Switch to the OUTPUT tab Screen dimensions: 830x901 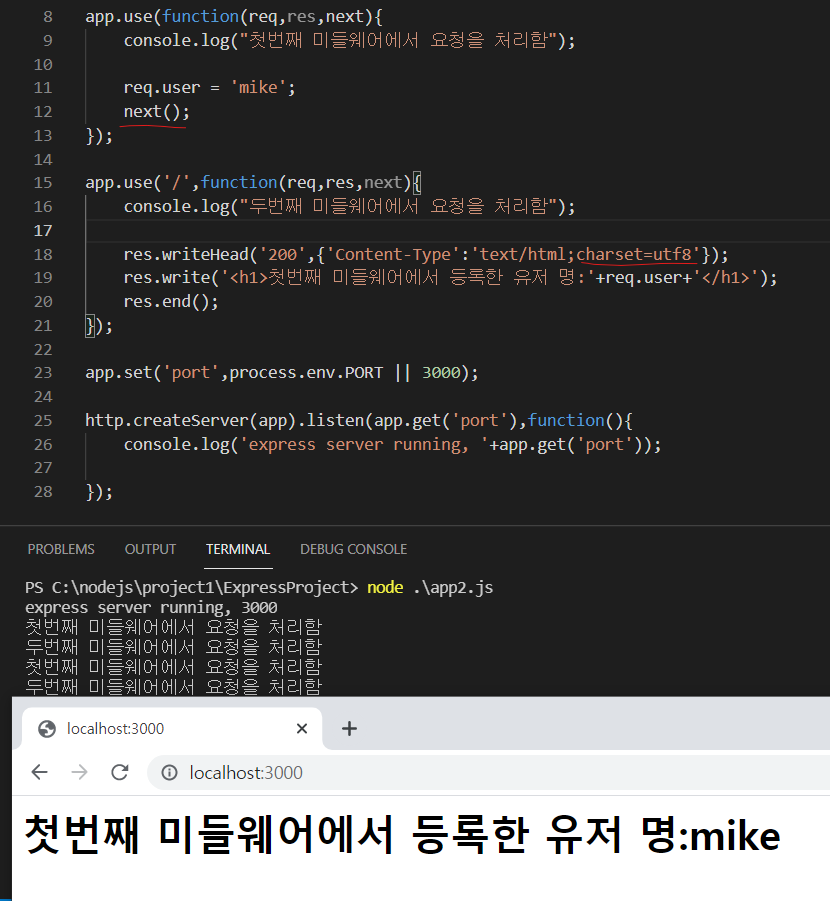[x=150, y=549]
